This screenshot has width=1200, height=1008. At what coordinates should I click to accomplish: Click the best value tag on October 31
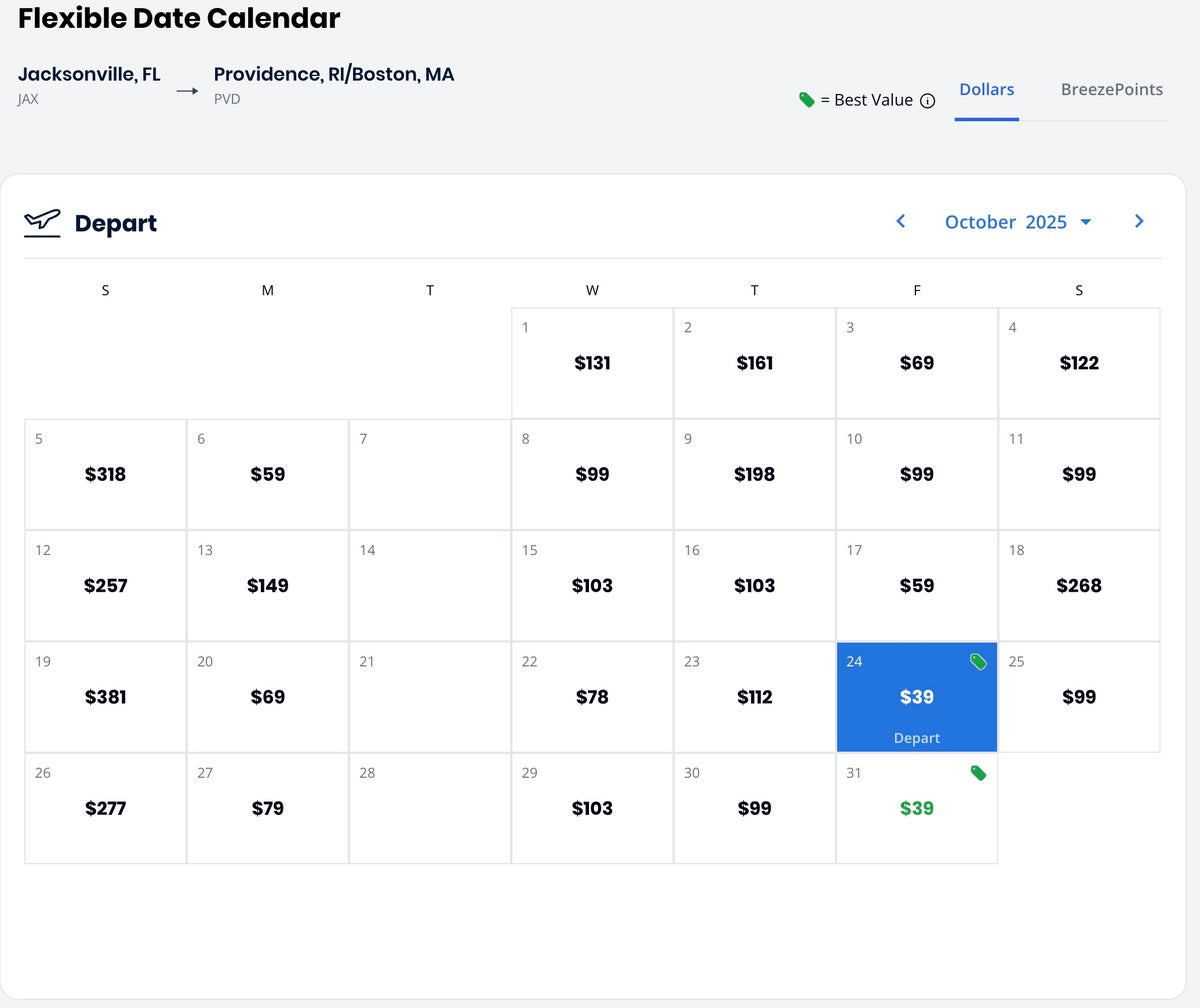coord(978,773)
